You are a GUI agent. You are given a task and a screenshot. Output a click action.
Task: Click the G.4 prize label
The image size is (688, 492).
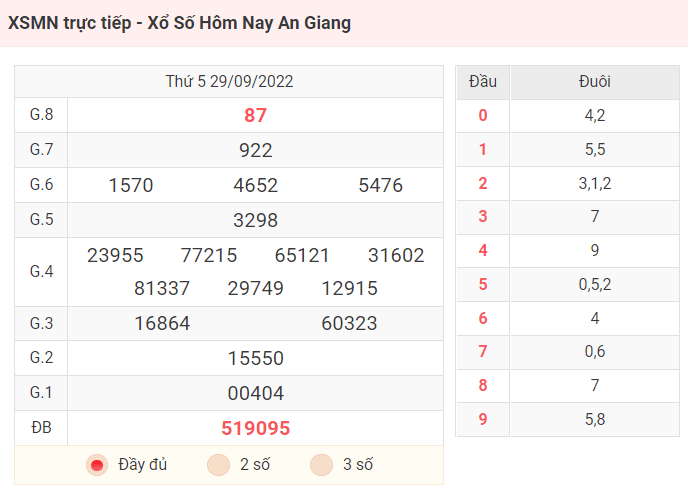[41, 272]
